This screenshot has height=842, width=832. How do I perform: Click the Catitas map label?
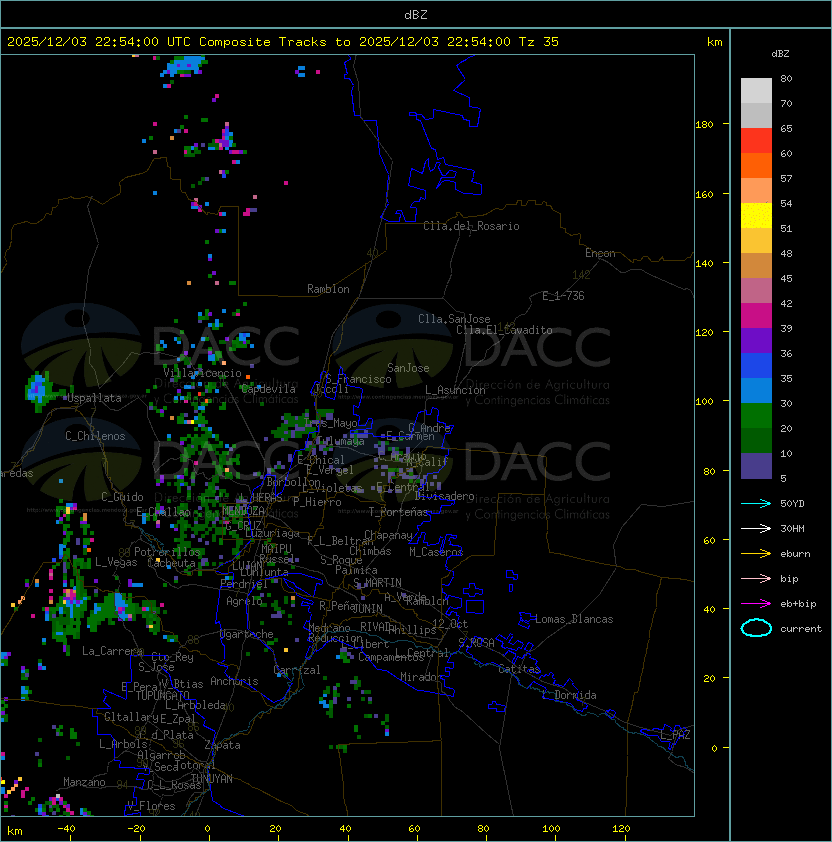click(x=519, y=669)
